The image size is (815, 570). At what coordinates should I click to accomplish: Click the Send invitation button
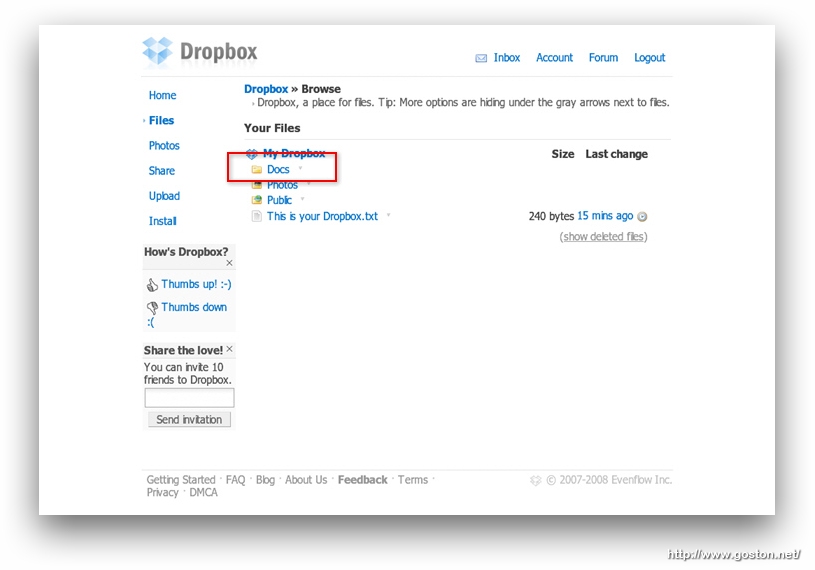(x=189, y=419)
